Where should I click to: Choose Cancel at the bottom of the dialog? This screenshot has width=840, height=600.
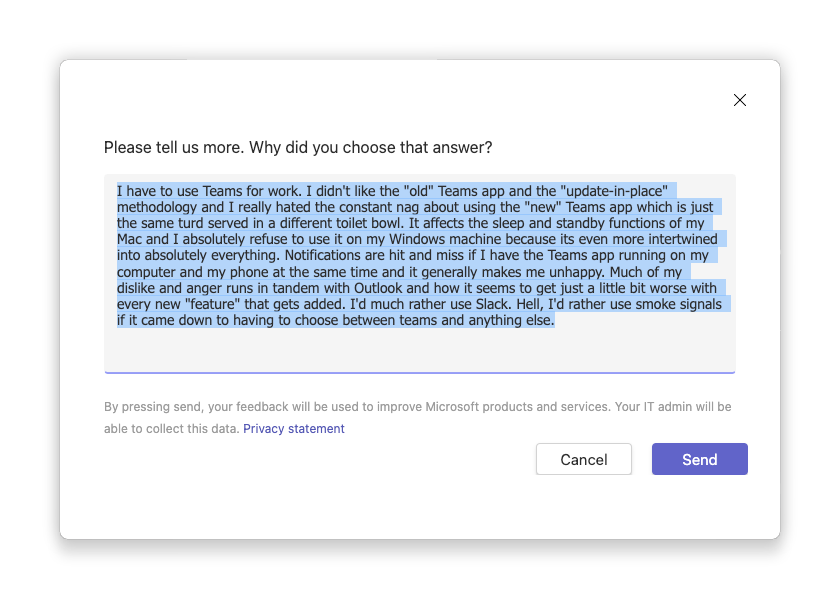[583, 459]
